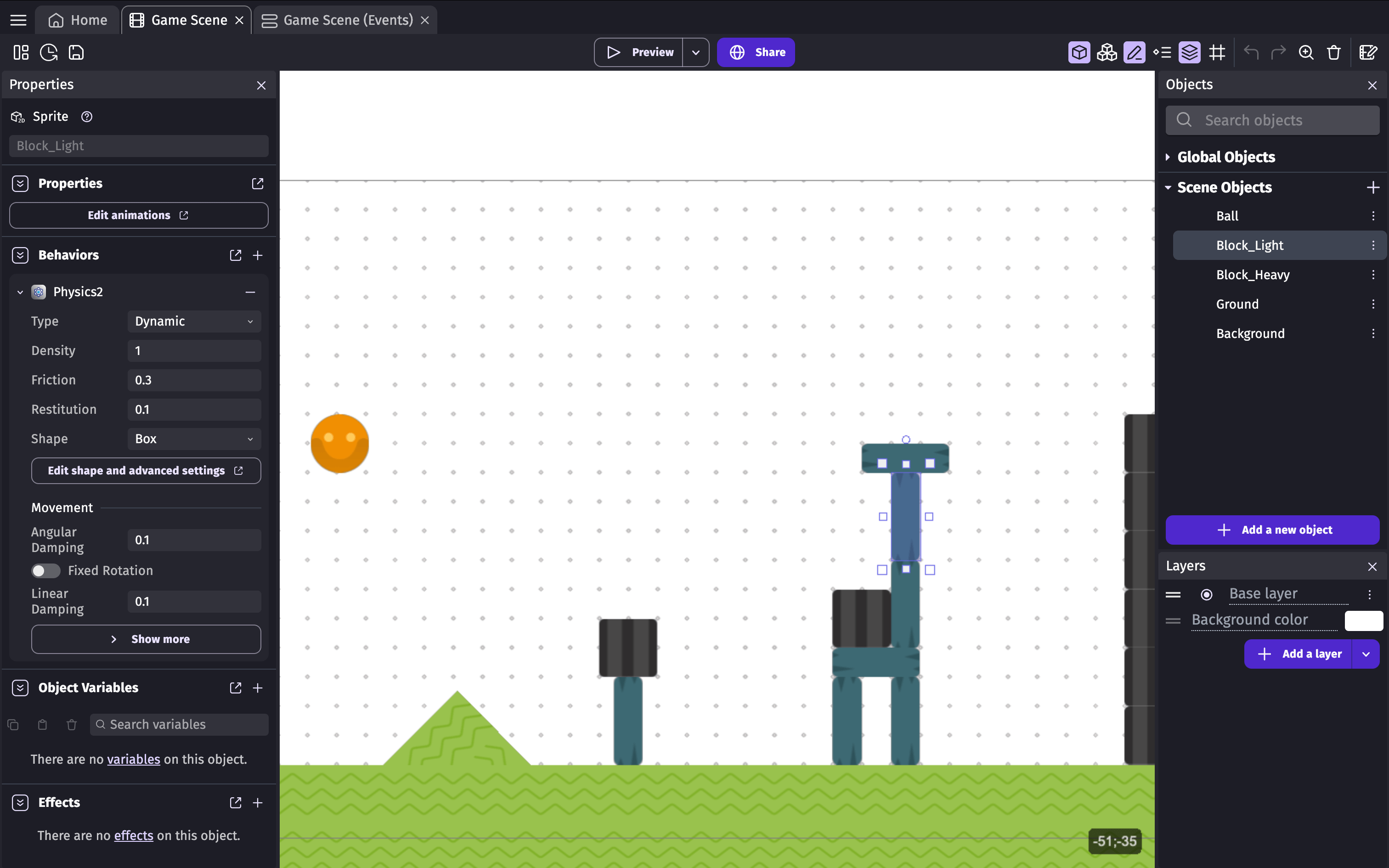Click the save project icon
1389x868 pixels.
(76, 52)
